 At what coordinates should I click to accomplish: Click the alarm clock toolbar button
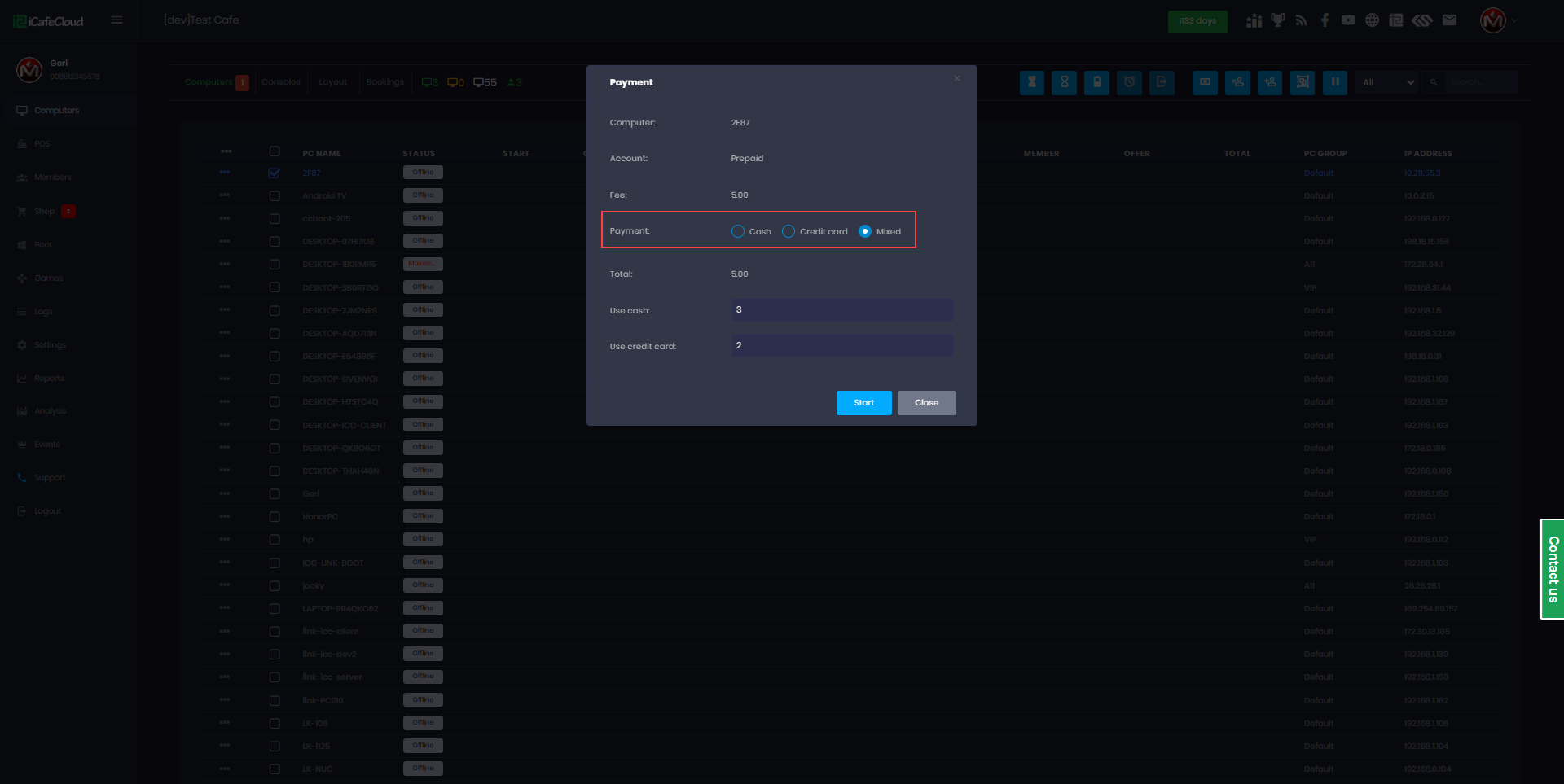coord(1129,82)
